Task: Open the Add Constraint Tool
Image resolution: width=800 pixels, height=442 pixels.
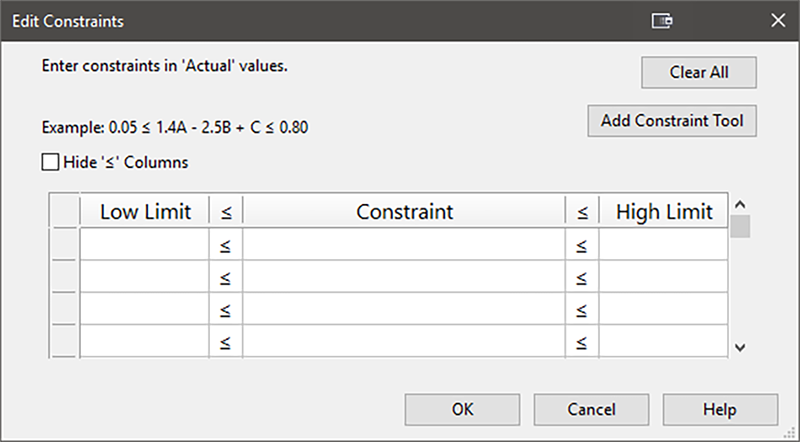Action: pos(671,122)
